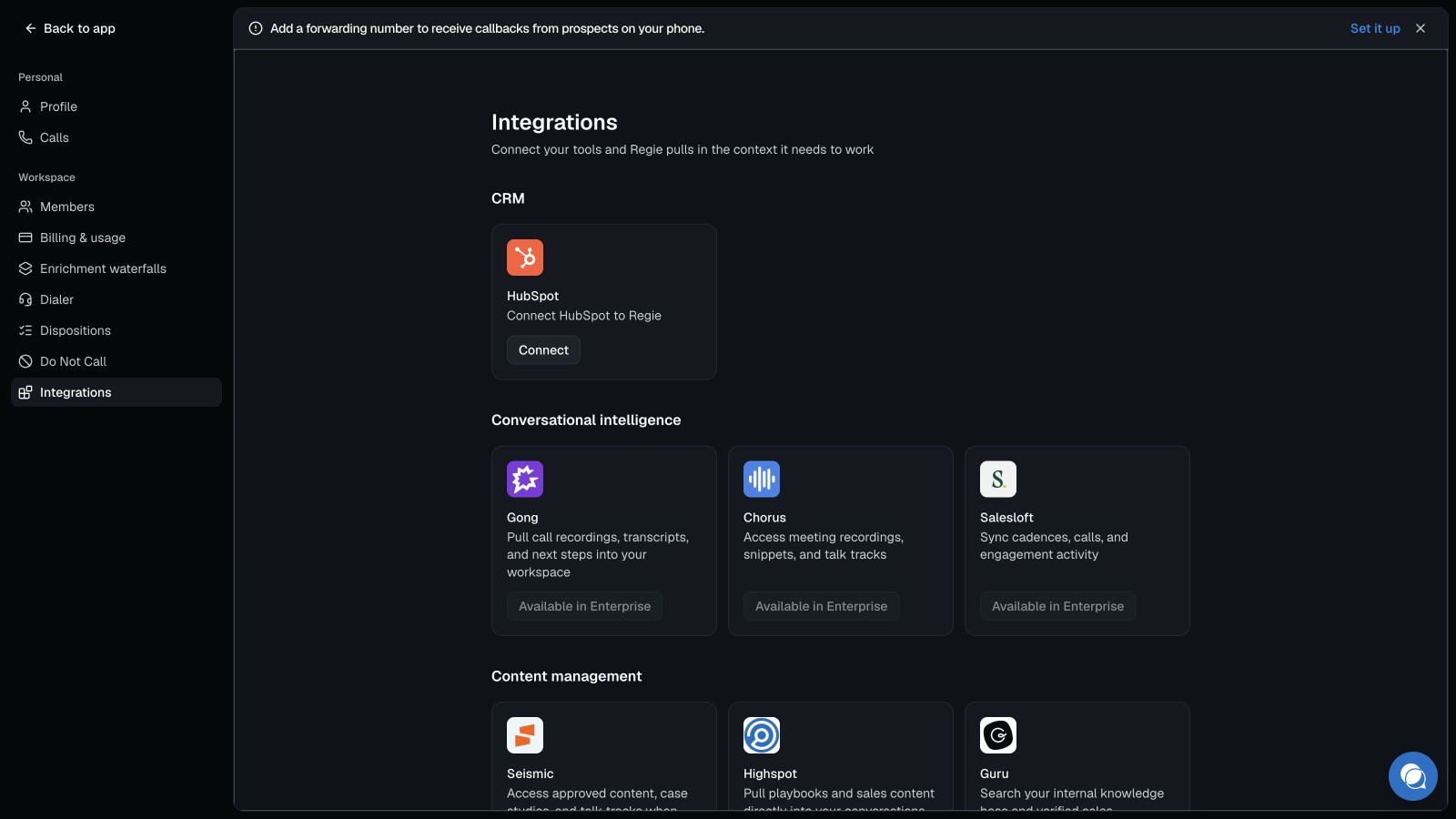Click the Dispositions checklist icon
Image resolution: width=1456 pixels, height=819 pixels.
click(x=25, y=330)
